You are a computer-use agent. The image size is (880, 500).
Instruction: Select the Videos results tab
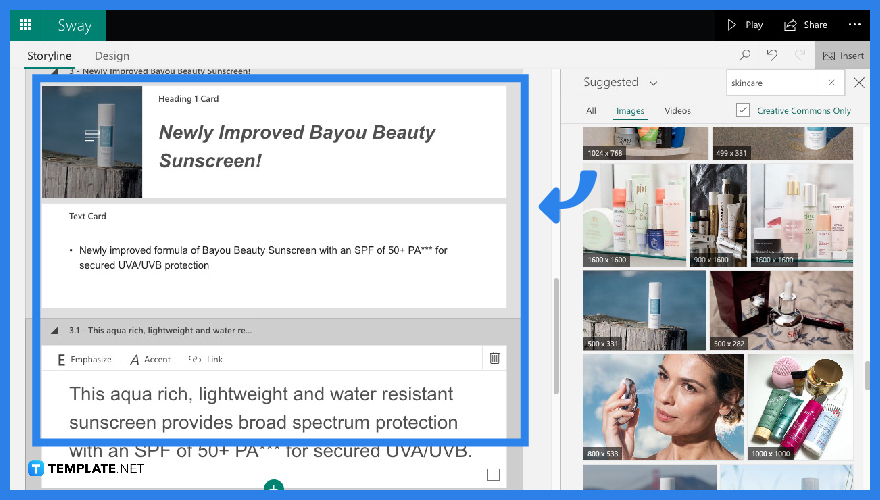[677, 111]
